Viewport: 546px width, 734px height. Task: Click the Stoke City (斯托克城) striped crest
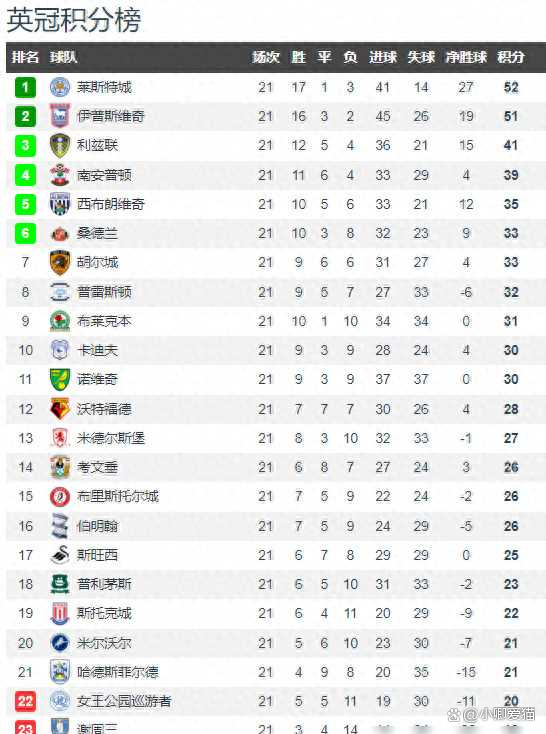coord(60,613)
